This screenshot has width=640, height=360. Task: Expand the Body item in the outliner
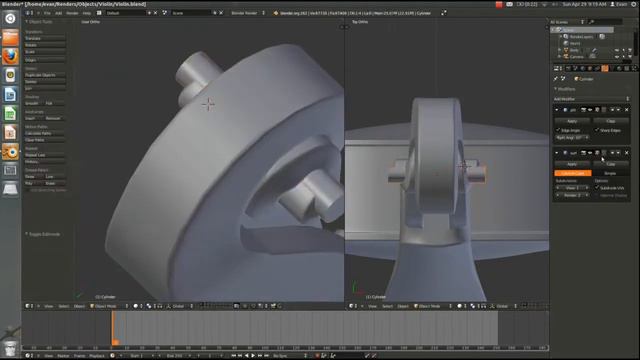(x=560, y=50)
